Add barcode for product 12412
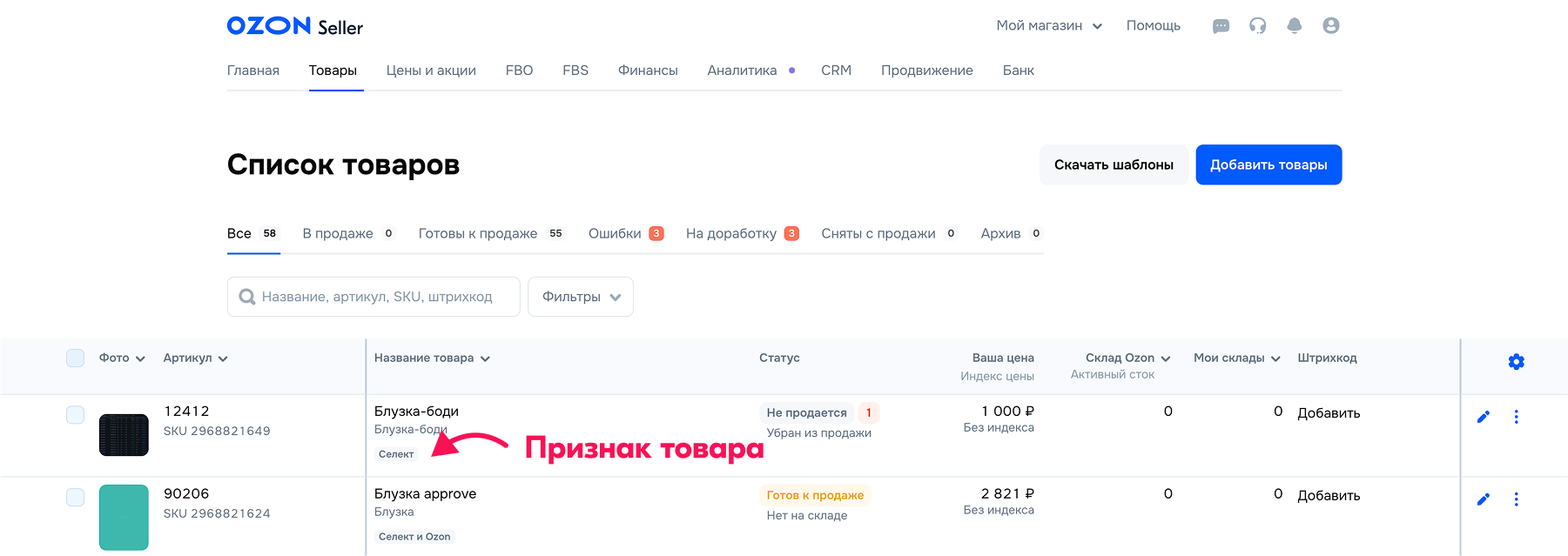The height and width of the screenshot is (556, 1568). click(x=1329, y=413)
